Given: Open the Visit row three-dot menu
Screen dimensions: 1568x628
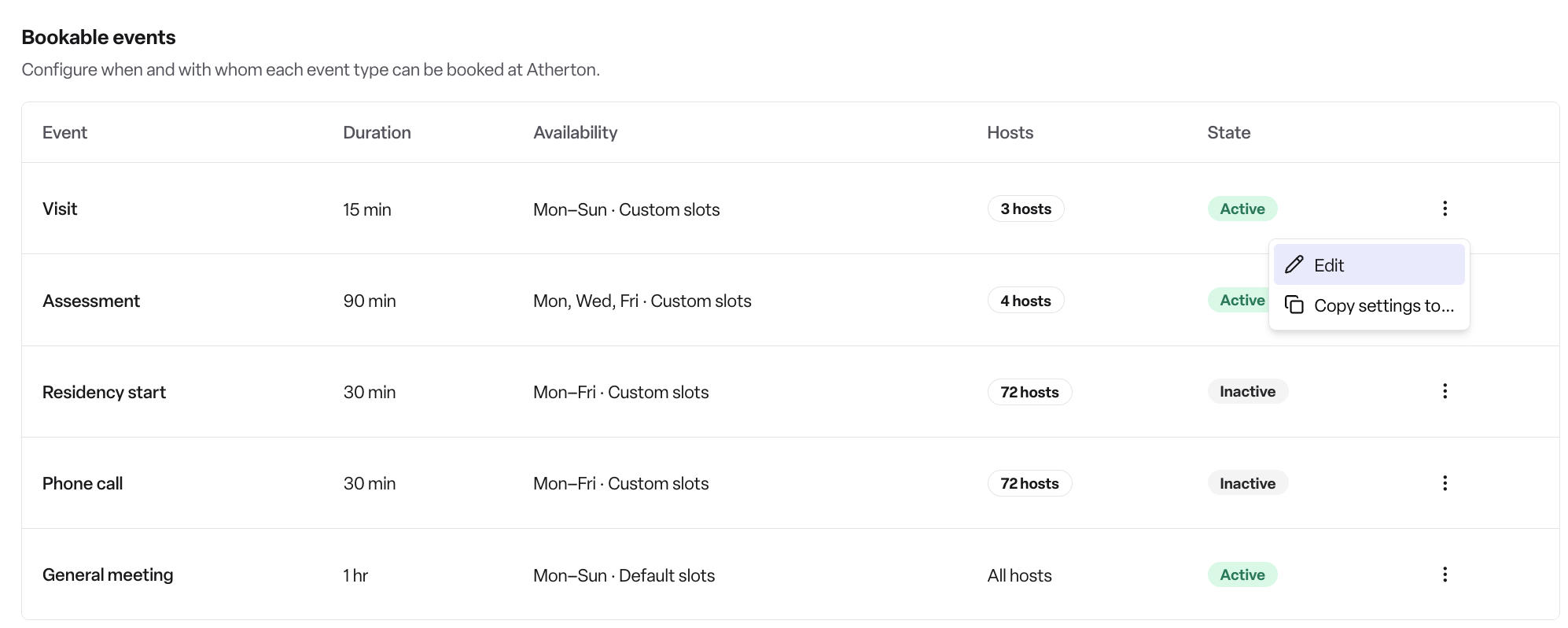Looking at the screenshot, I should [x=1445, y=209].
